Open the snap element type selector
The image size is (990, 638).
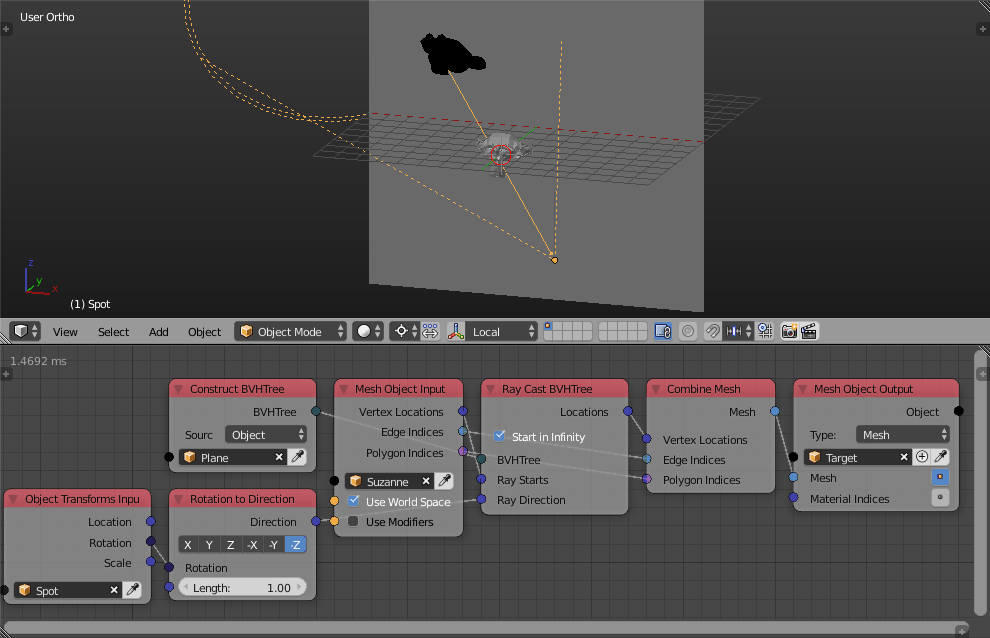(x=738, y=331)
